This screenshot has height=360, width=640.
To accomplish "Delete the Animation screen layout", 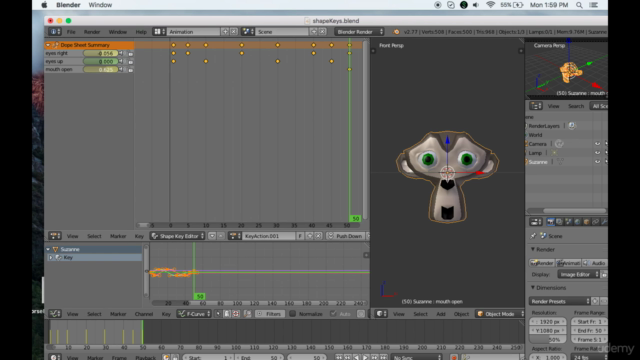I will pos(233,31).
